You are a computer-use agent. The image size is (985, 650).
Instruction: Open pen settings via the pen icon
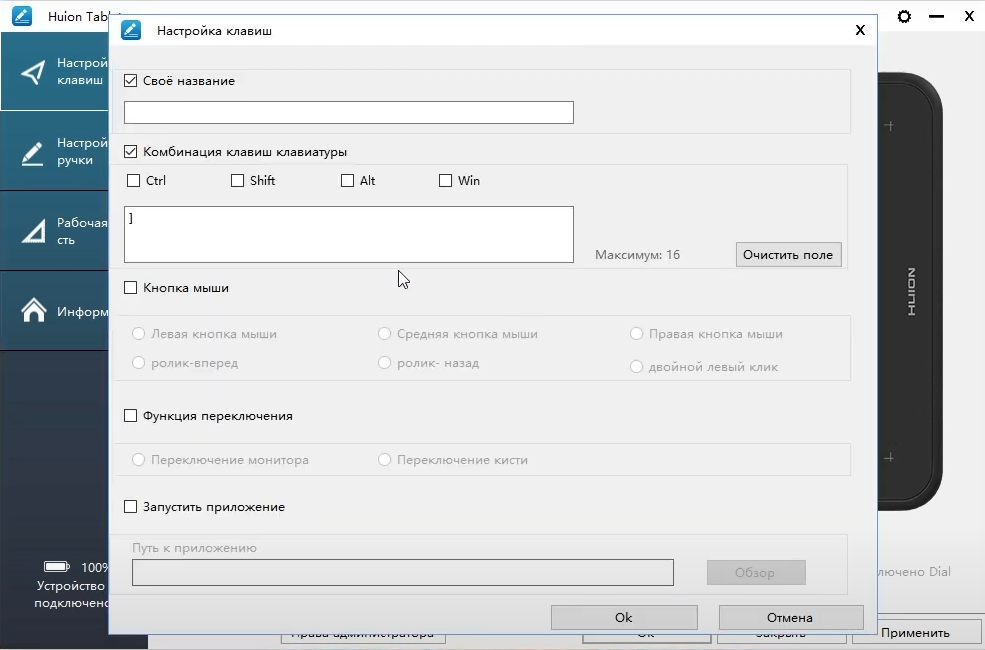click(x=33, y=152)
